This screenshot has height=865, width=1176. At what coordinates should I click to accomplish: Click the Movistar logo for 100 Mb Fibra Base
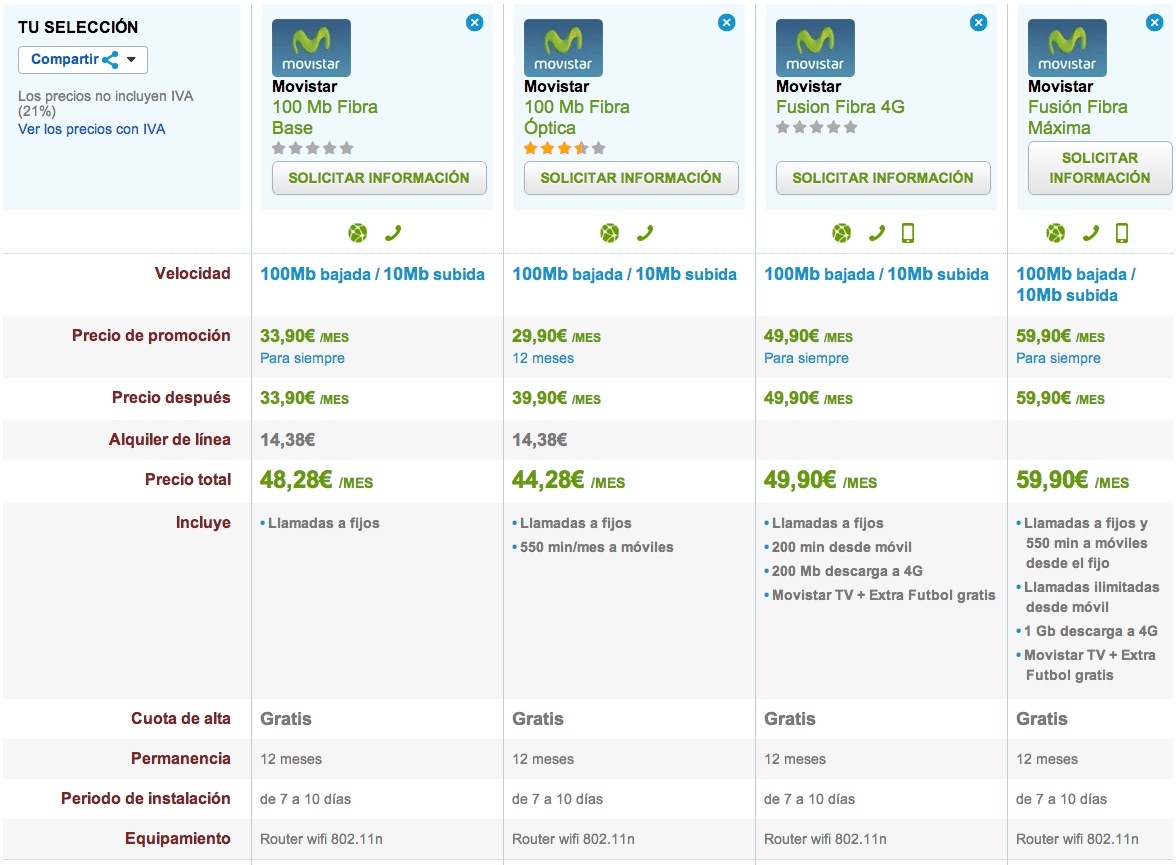click(311, 48)
